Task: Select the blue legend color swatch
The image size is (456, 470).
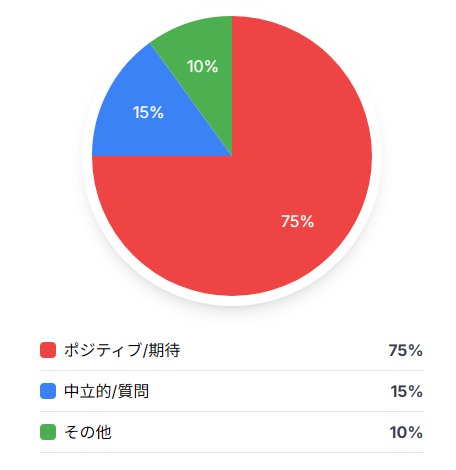Action: click(48, 391)
